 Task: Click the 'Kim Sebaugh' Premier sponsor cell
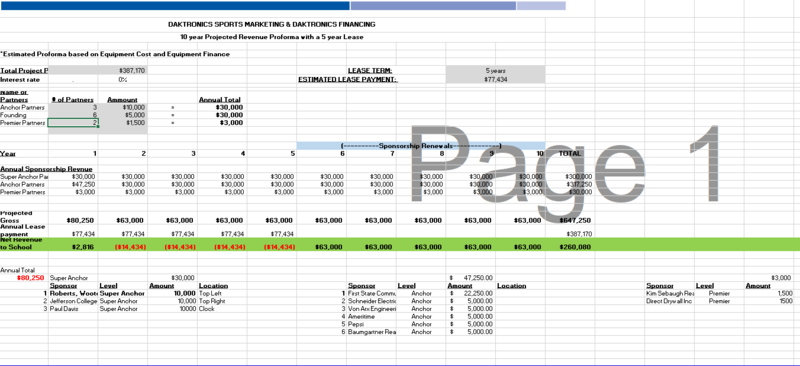669,294
